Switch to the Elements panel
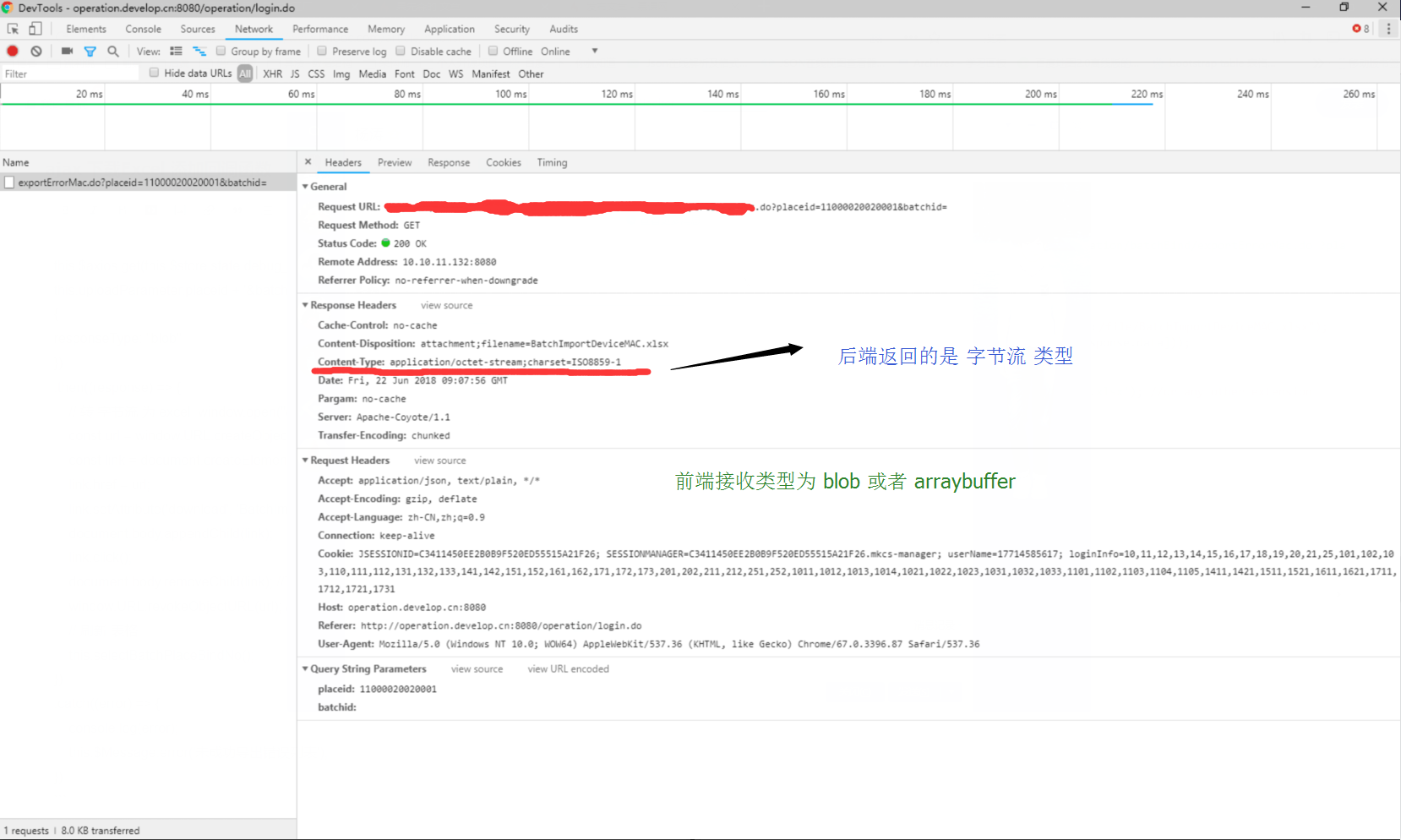 click(86, 29)
